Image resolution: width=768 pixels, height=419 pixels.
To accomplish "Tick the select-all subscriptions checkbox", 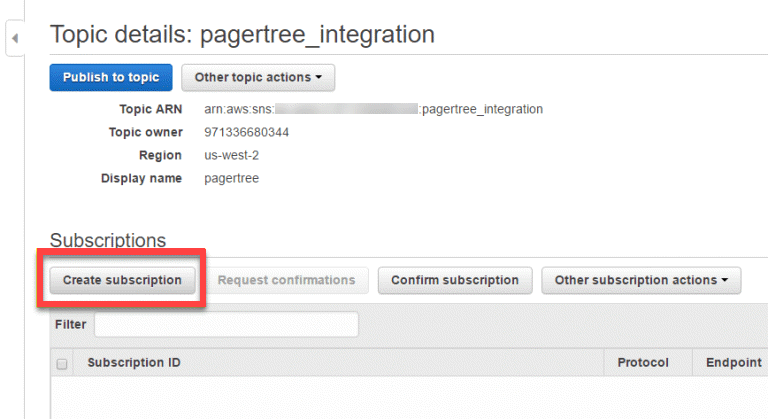I will click(63, 364).
